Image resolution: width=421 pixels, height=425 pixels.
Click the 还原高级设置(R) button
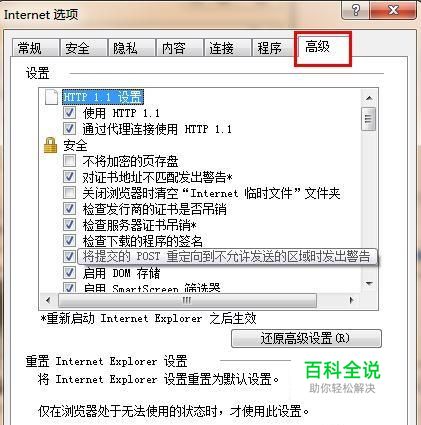[306, 338]
